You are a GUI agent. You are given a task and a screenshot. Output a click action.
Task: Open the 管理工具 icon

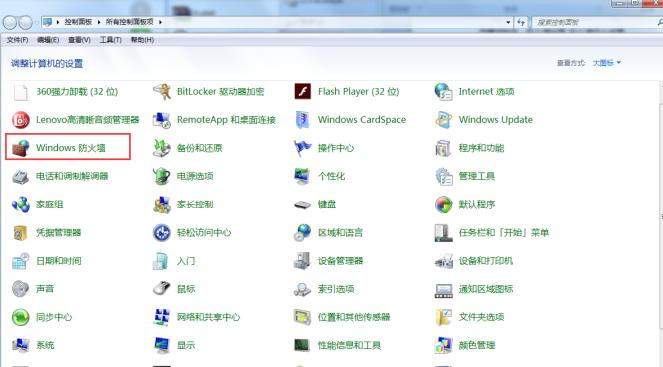coord(444,176)
